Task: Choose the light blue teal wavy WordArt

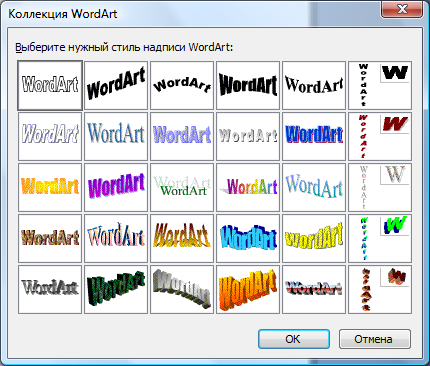Action: pos(314,187)
